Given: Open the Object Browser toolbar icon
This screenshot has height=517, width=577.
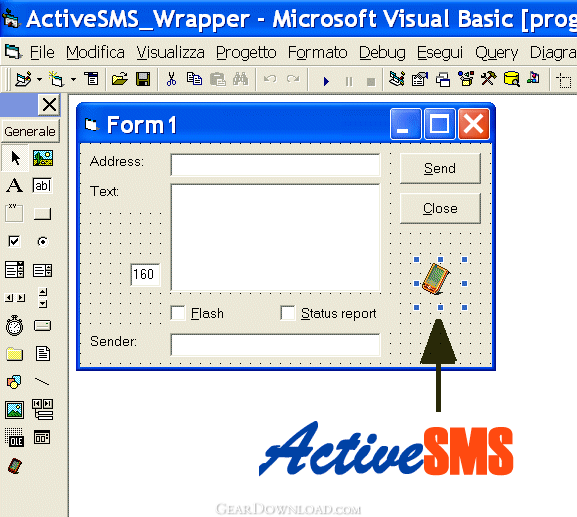Looking at the screenshot, I should coord(466,79).
